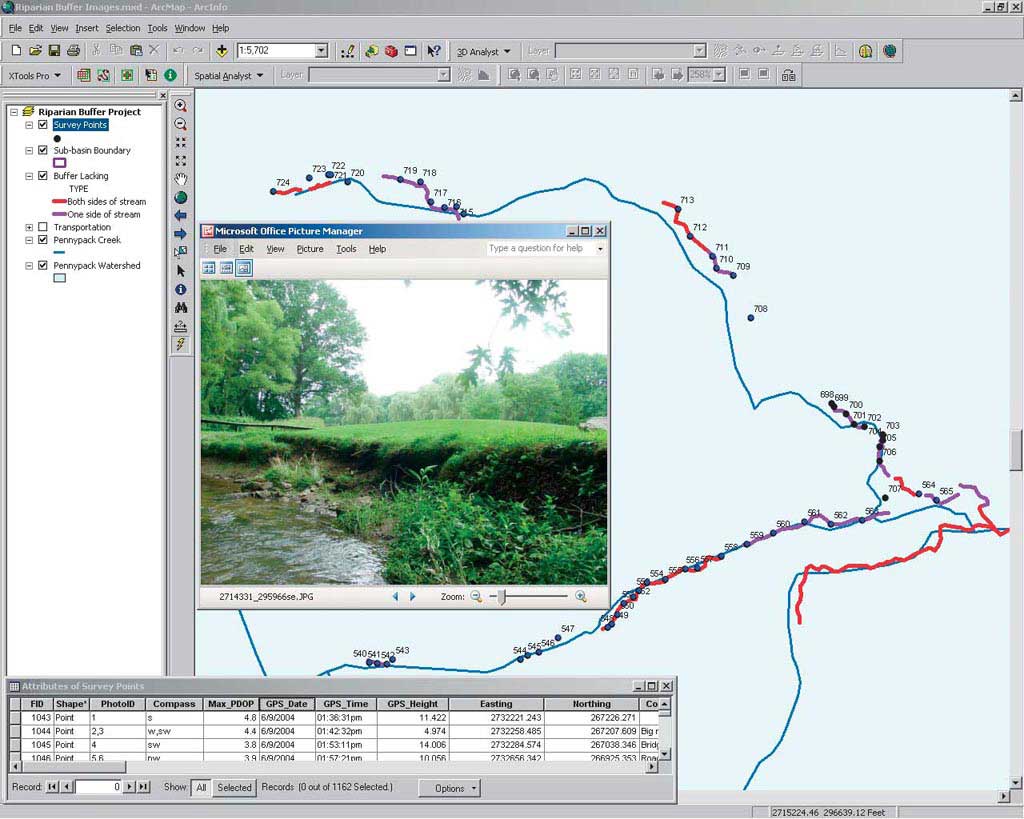The width and height of the screenshot is (1024, 819).
Task: Open the map scale 1:5,702 dropdown
Action: click(321, 50)
